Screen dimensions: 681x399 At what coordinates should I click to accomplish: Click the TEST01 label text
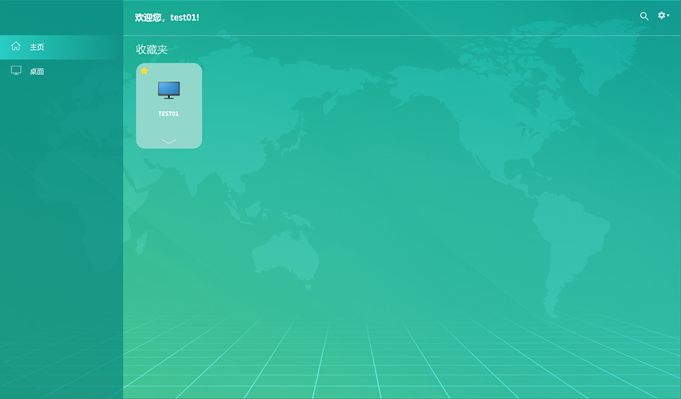(169, 114)
